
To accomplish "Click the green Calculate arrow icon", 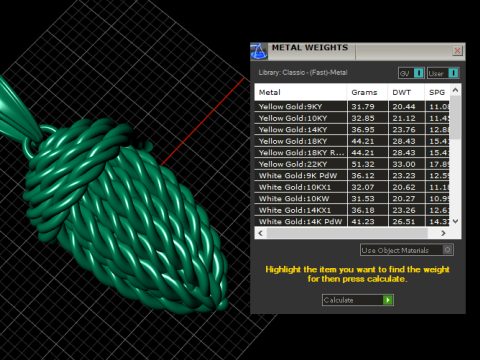I will (388, 300).
